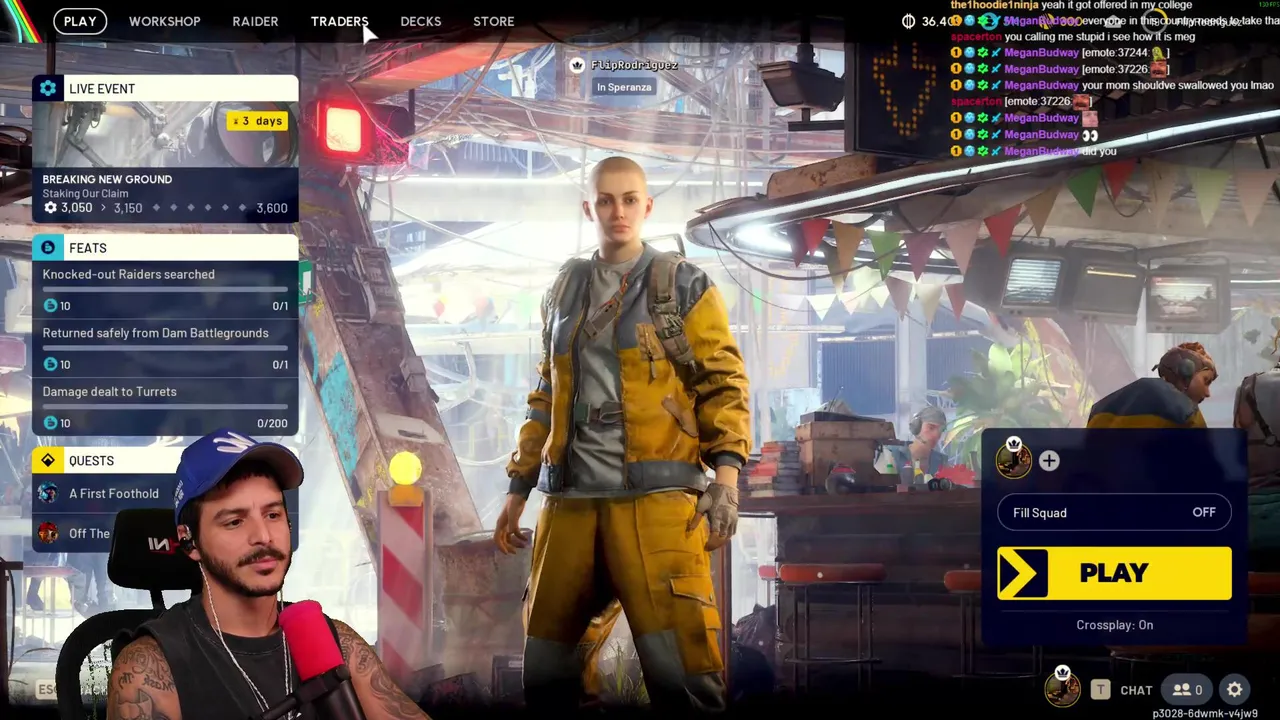Open the DECKS tab

pyautogui.click(x=420, y=21)
